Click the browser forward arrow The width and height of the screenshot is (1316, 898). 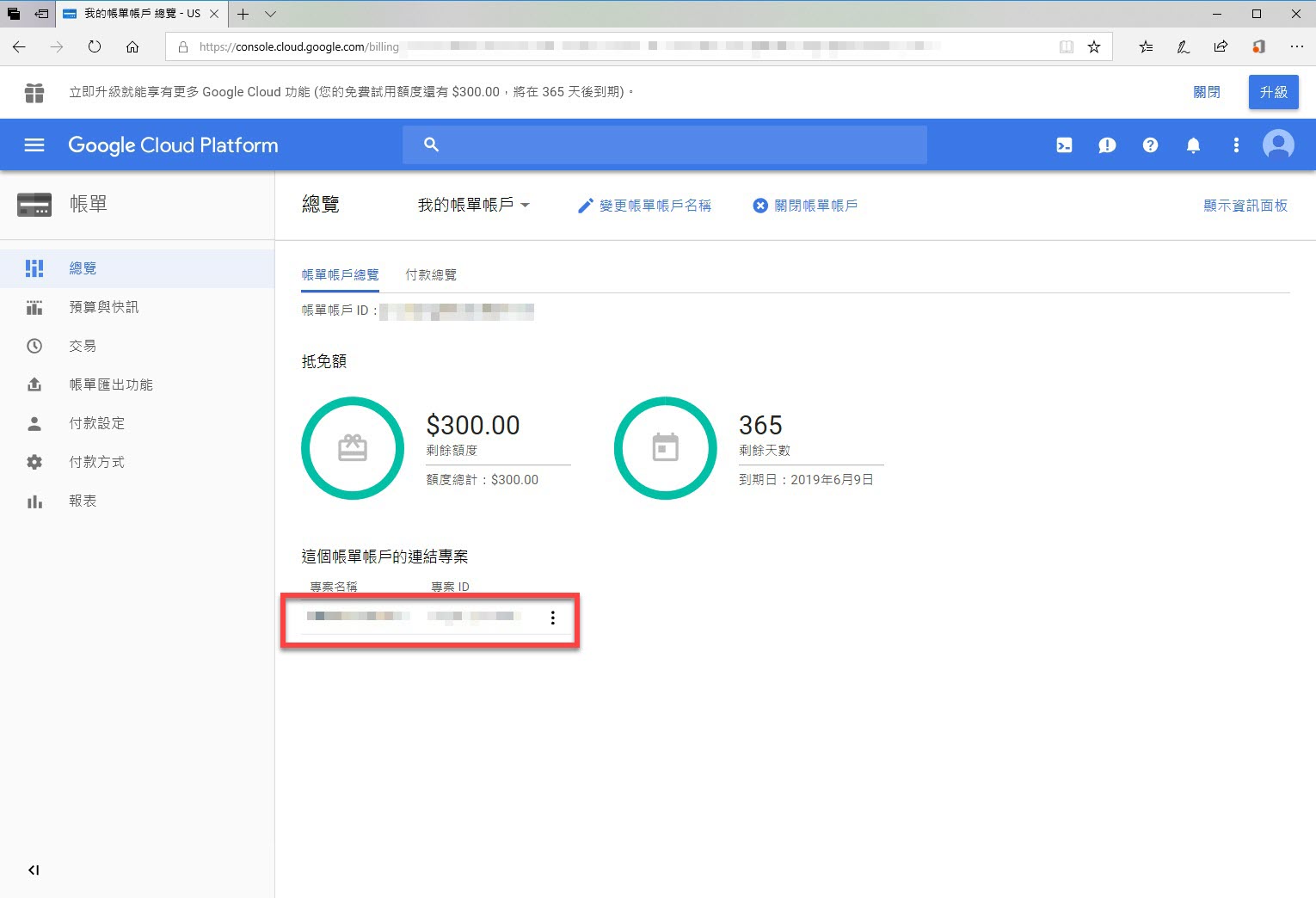point(57,47)
